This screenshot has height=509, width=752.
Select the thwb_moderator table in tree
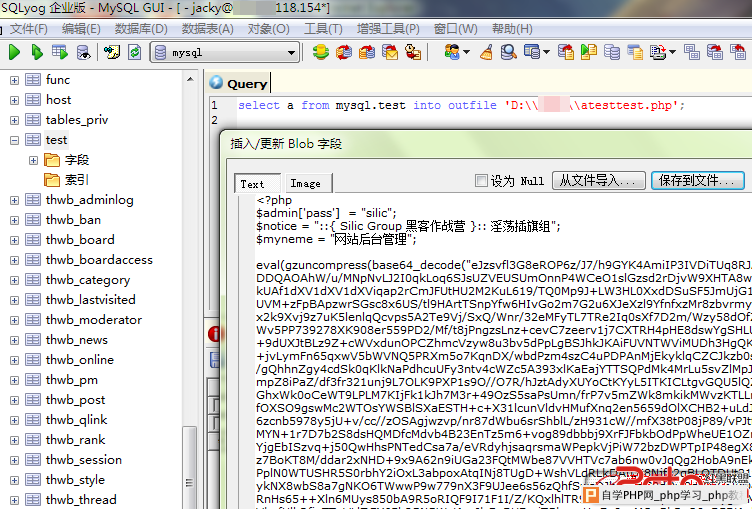tap(94, 320)
